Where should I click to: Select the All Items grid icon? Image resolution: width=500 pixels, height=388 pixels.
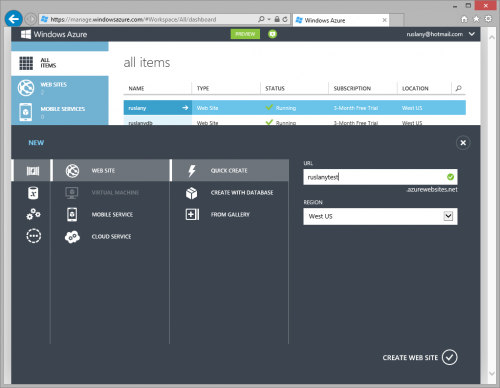pyautogui.click(x=26, y=63)
